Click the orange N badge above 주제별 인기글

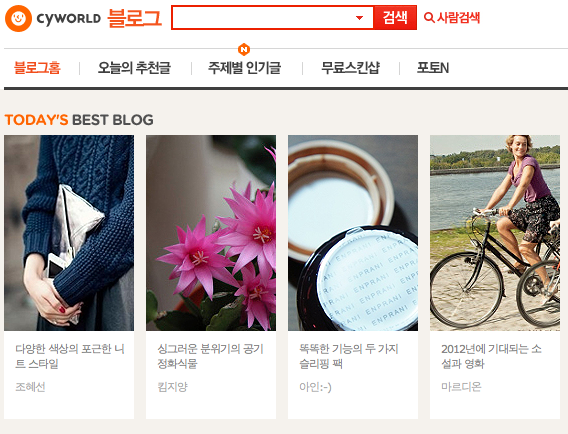244,49
